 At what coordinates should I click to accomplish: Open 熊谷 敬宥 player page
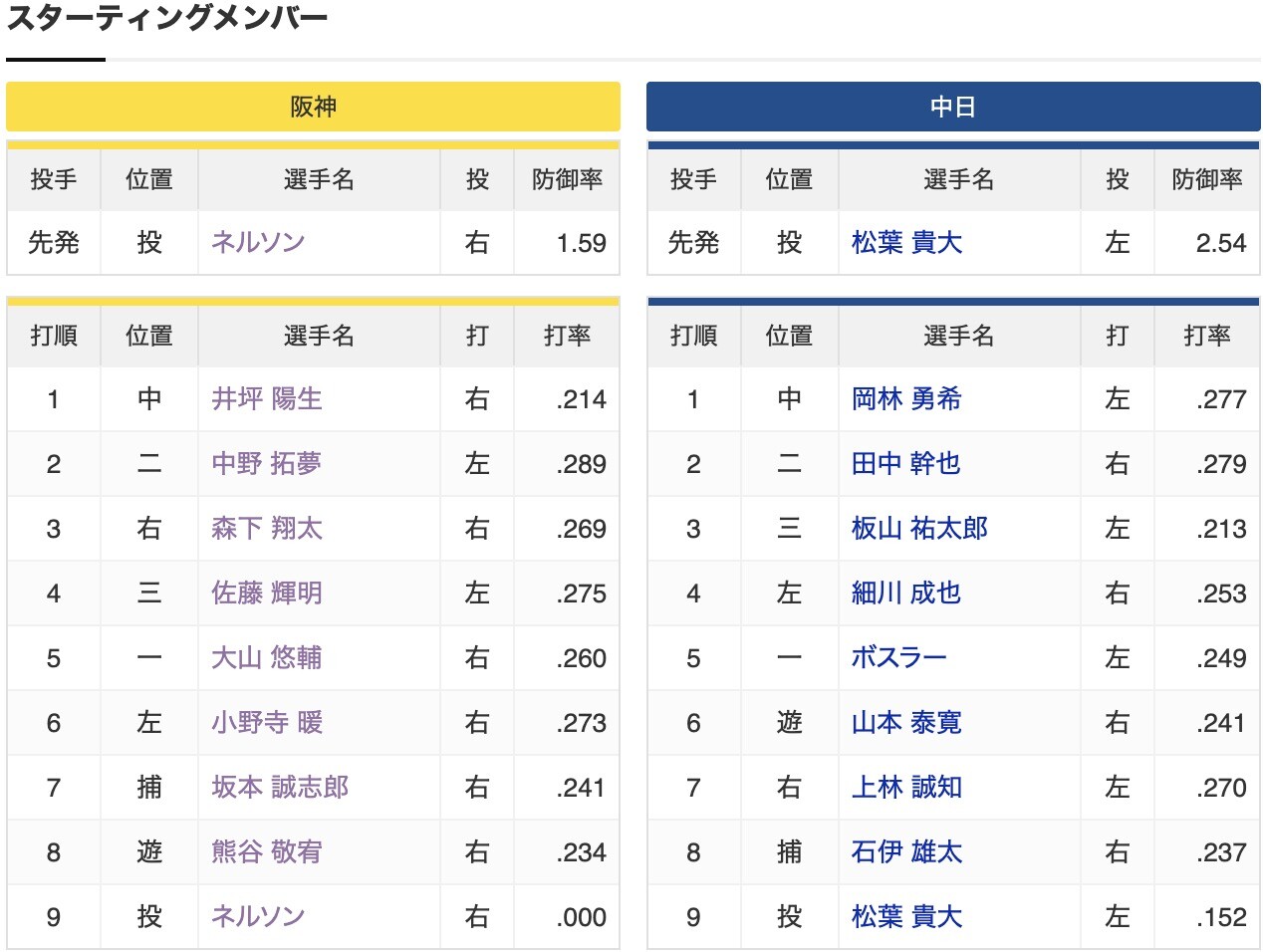[x=267, y=851]
